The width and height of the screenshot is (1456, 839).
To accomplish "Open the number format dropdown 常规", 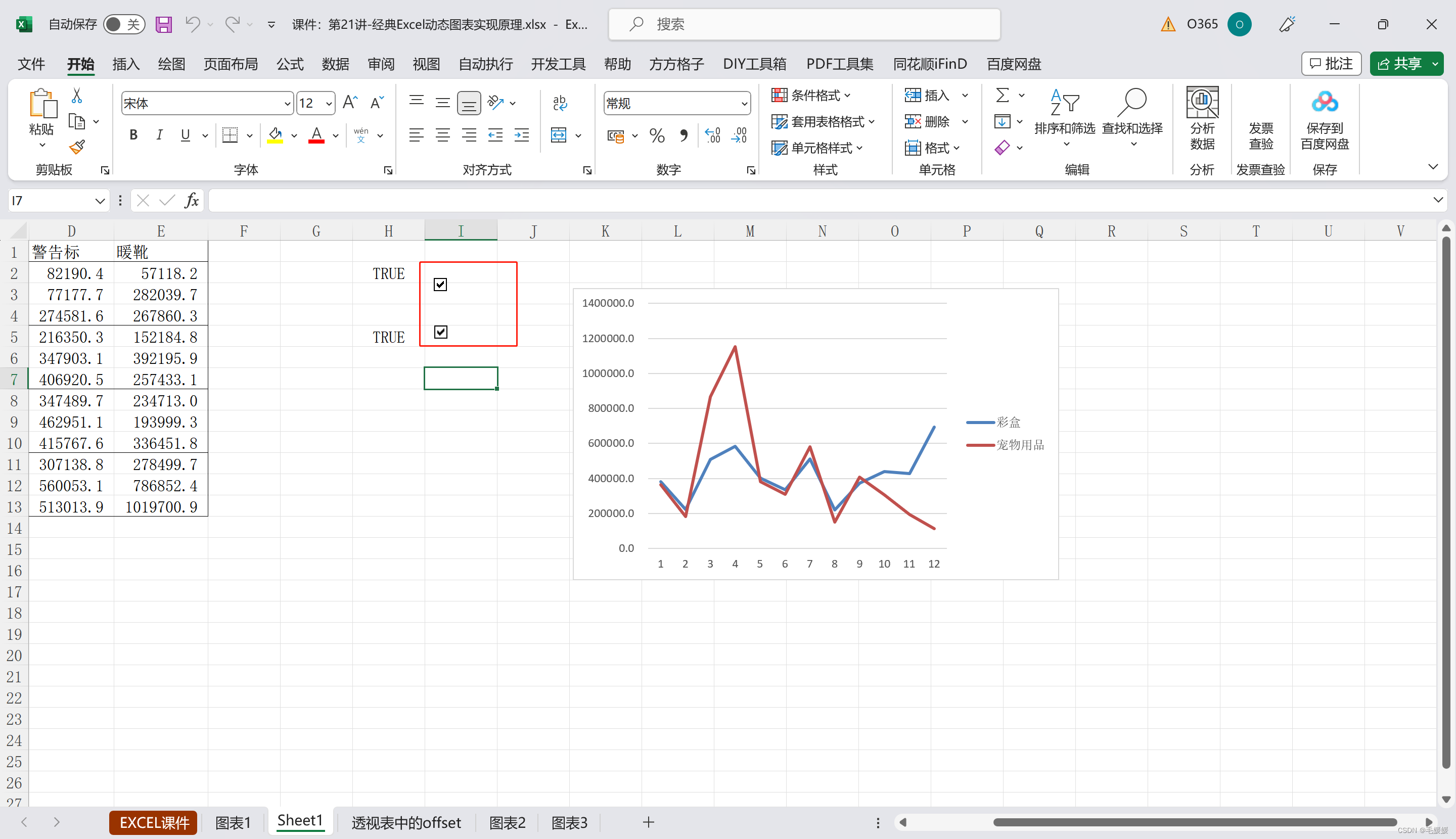I will click(744, 104).
